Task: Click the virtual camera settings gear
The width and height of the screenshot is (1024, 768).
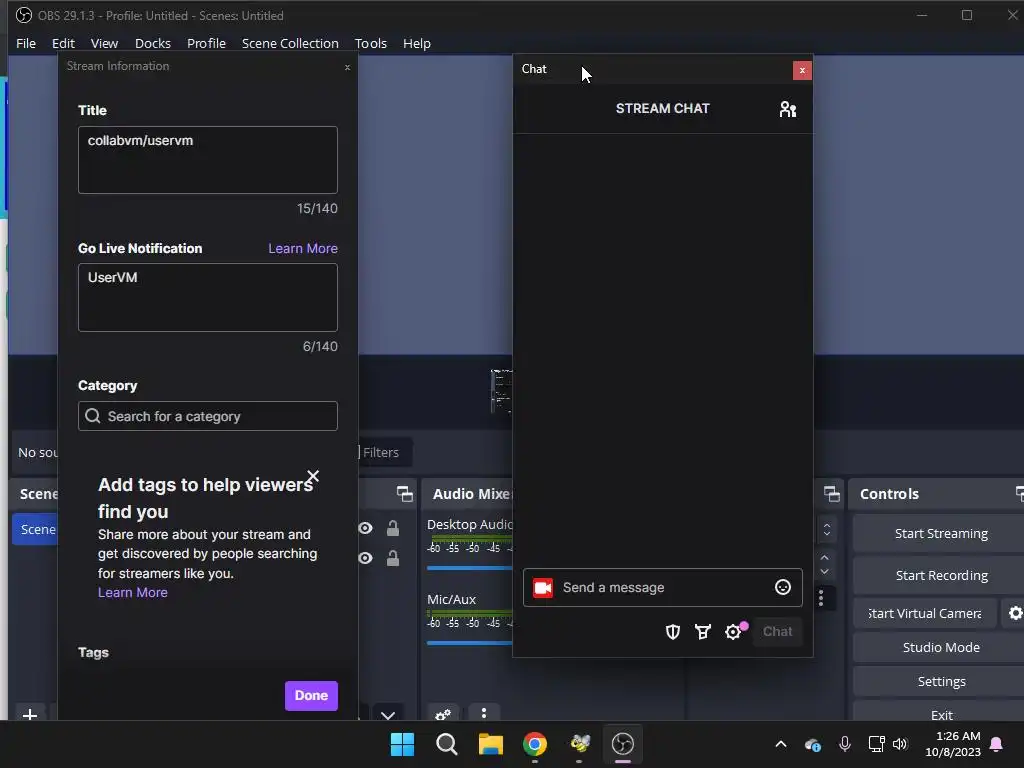Action: click(1015, 613)
